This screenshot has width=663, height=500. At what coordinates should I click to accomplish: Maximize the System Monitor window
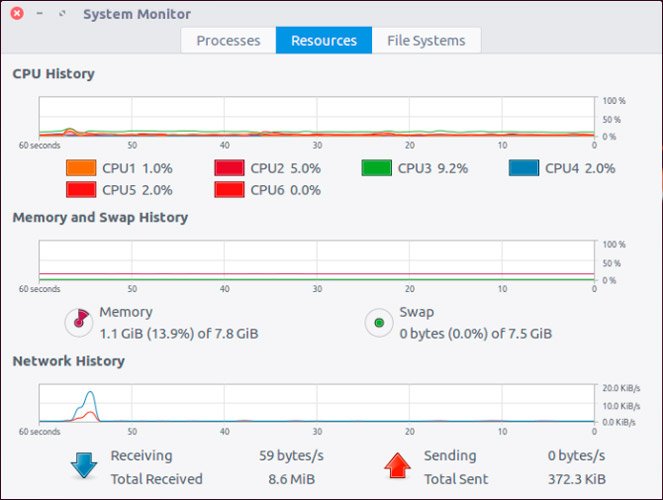tap(62, 14)
